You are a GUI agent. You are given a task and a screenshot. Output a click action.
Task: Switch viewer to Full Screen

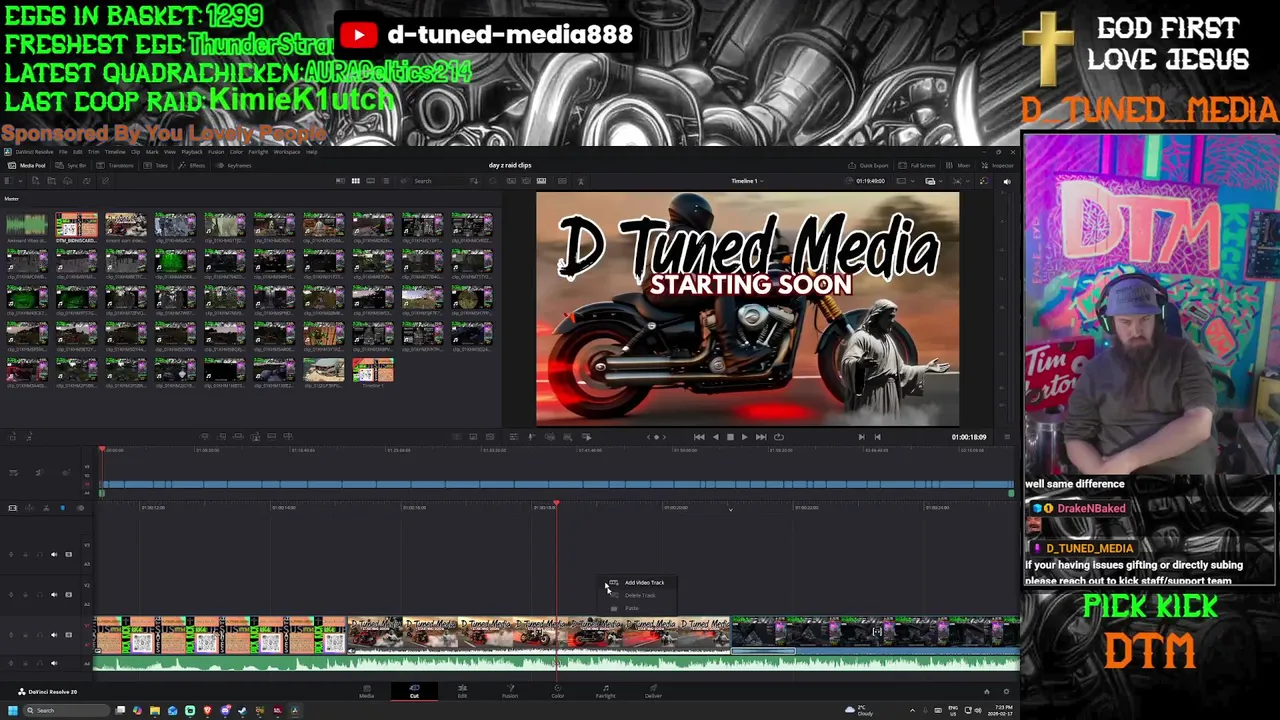tap(918, 165)
